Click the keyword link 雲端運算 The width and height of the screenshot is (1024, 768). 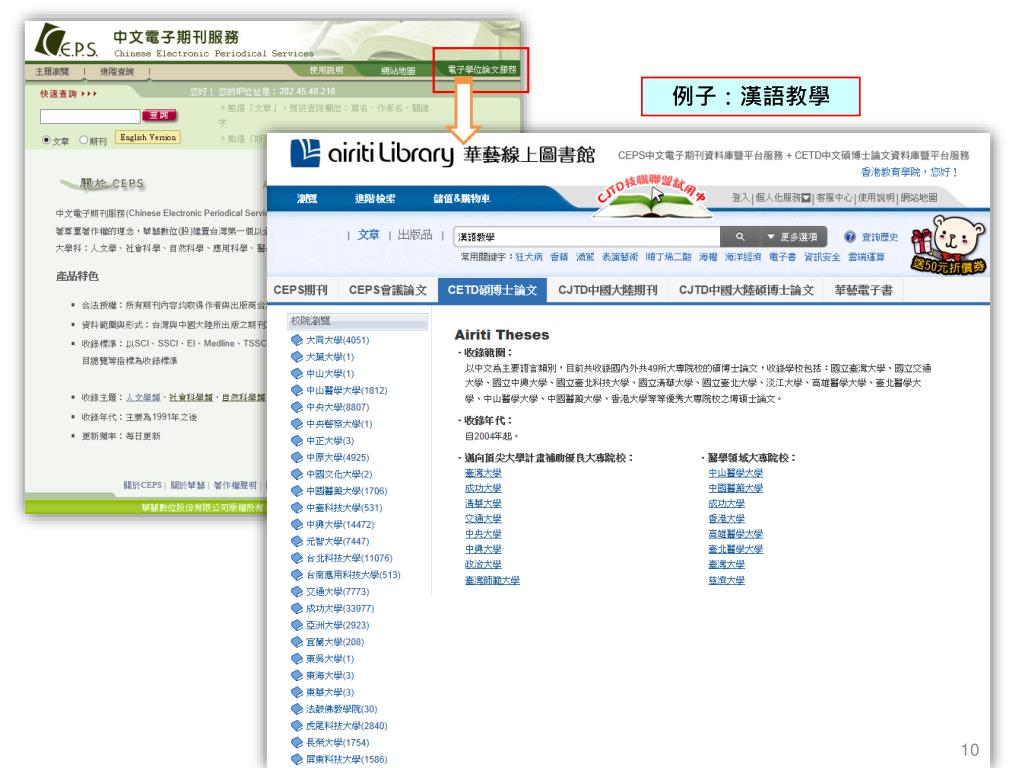point(866,257)
